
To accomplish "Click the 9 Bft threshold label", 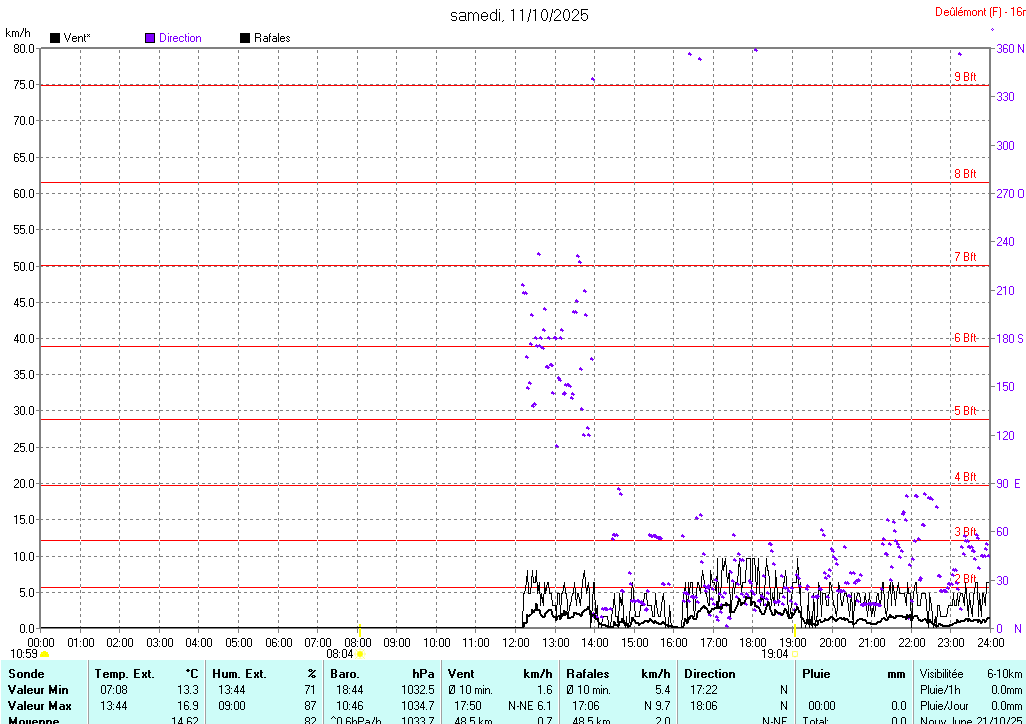I will click(964, 77).
